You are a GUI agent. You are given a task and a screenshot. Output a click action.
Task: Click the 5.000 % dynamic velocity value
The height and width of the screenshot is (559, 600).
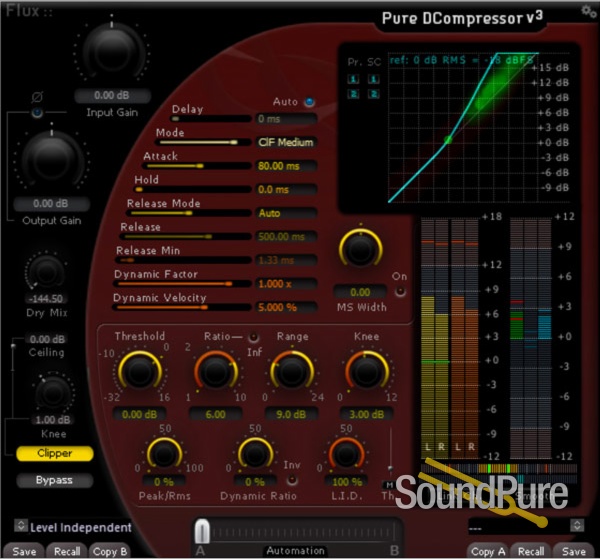pyautogui.click(x=286, y=307)
